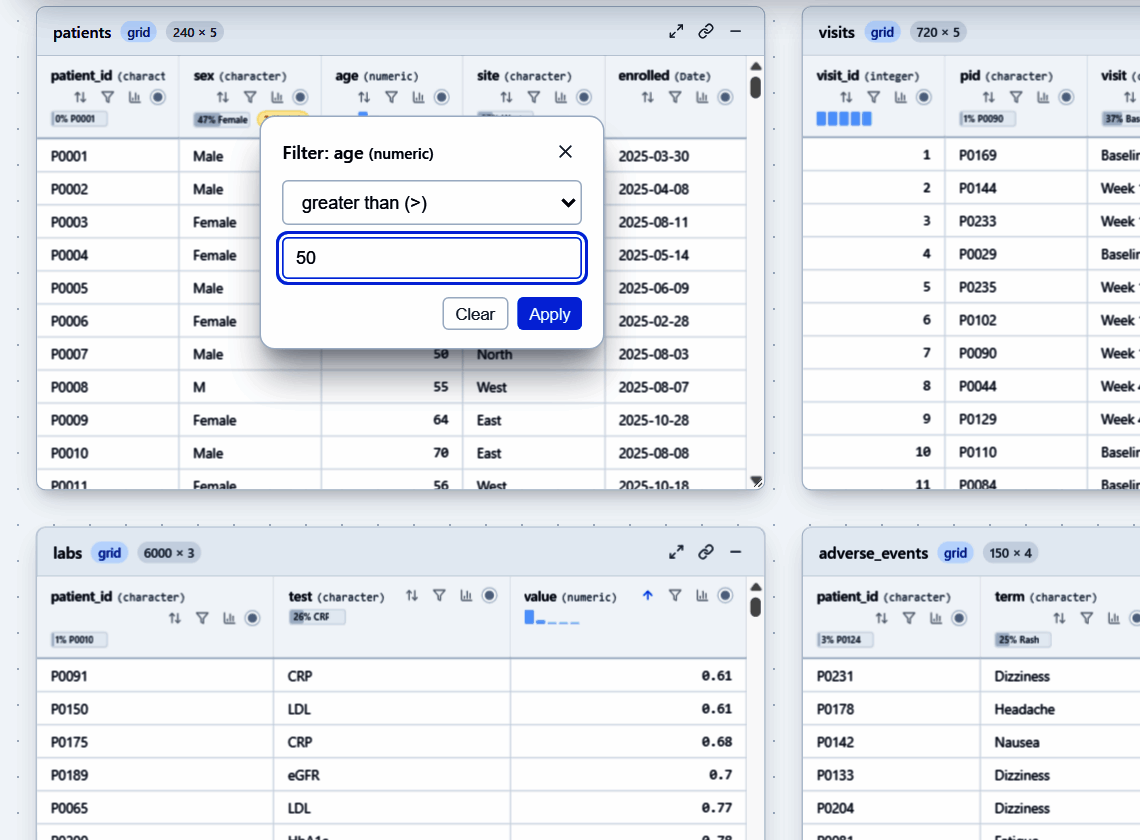Viewport: 1140px width, 840px height.
Task: Open filter for patients enrolled column
Action: coord(675,97)
